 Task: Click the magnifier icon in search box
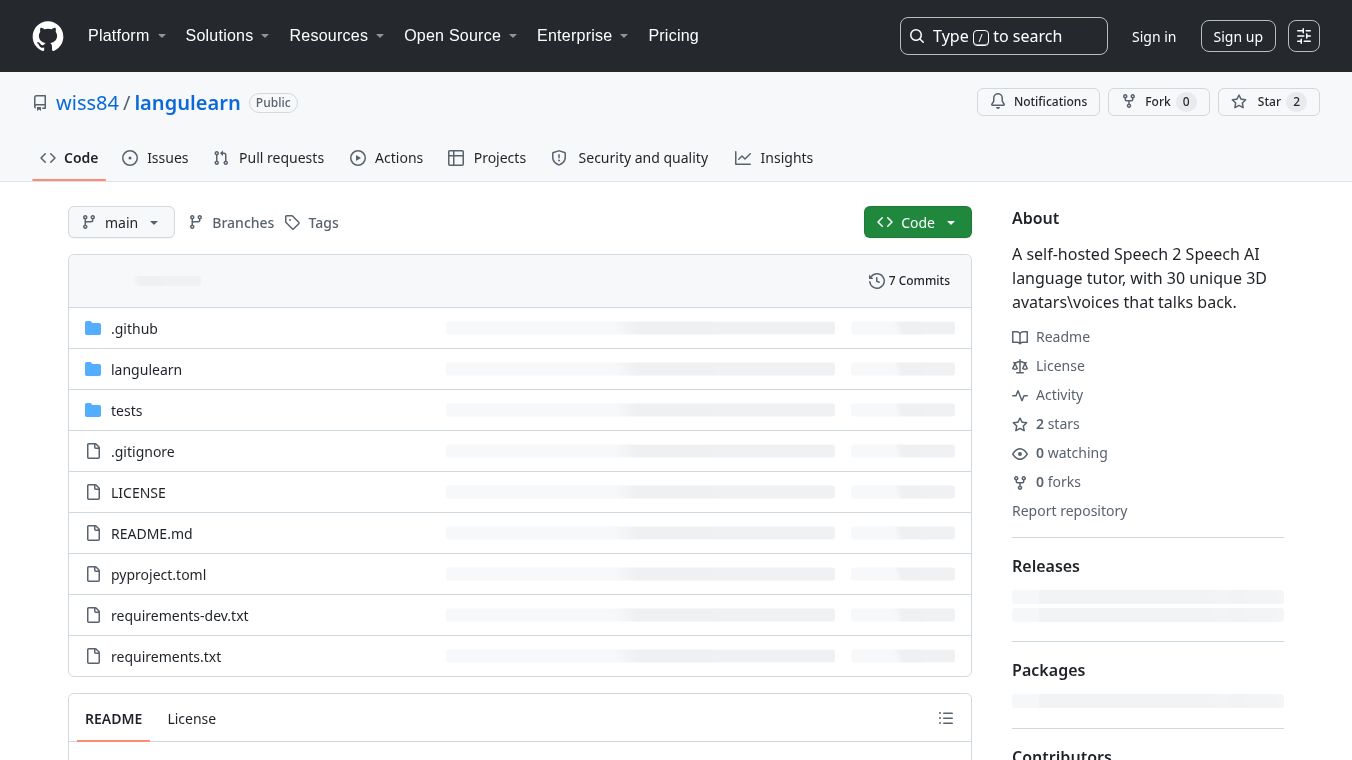click(x=917, y=36)
